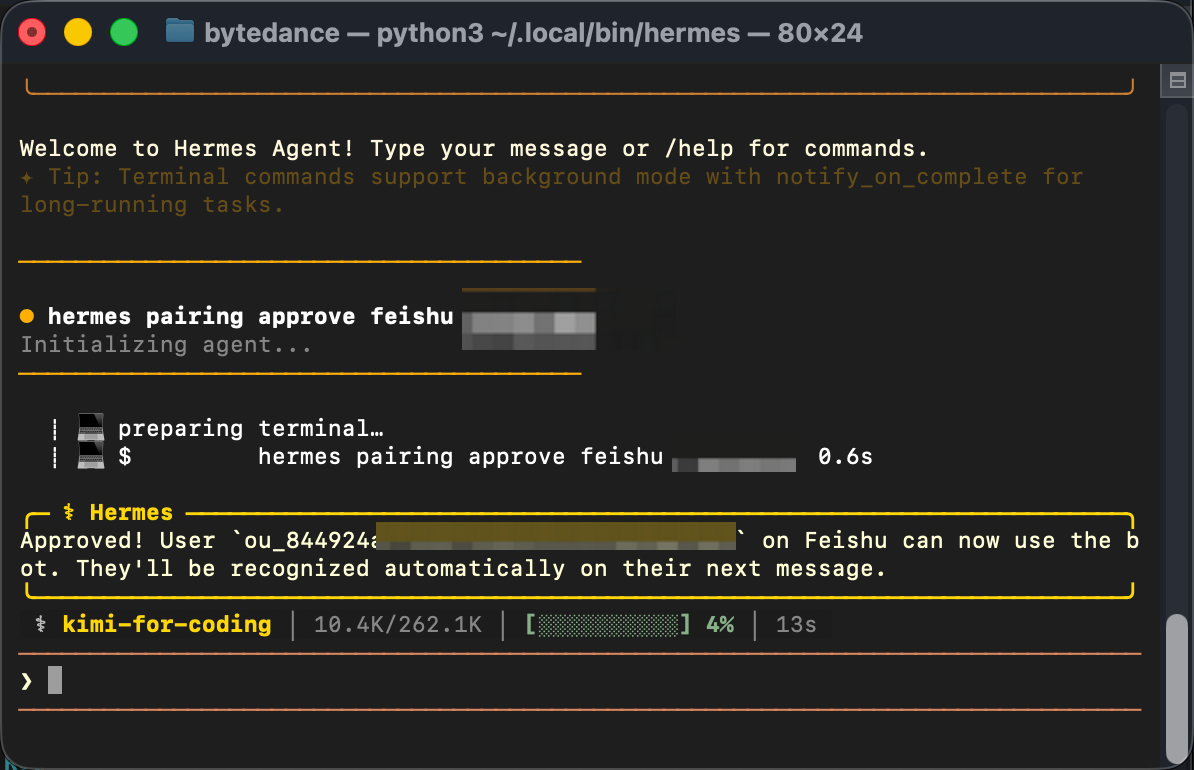Click the kimi-for-coding model label
Screen dimensions: 1194x770
(167, 625)
